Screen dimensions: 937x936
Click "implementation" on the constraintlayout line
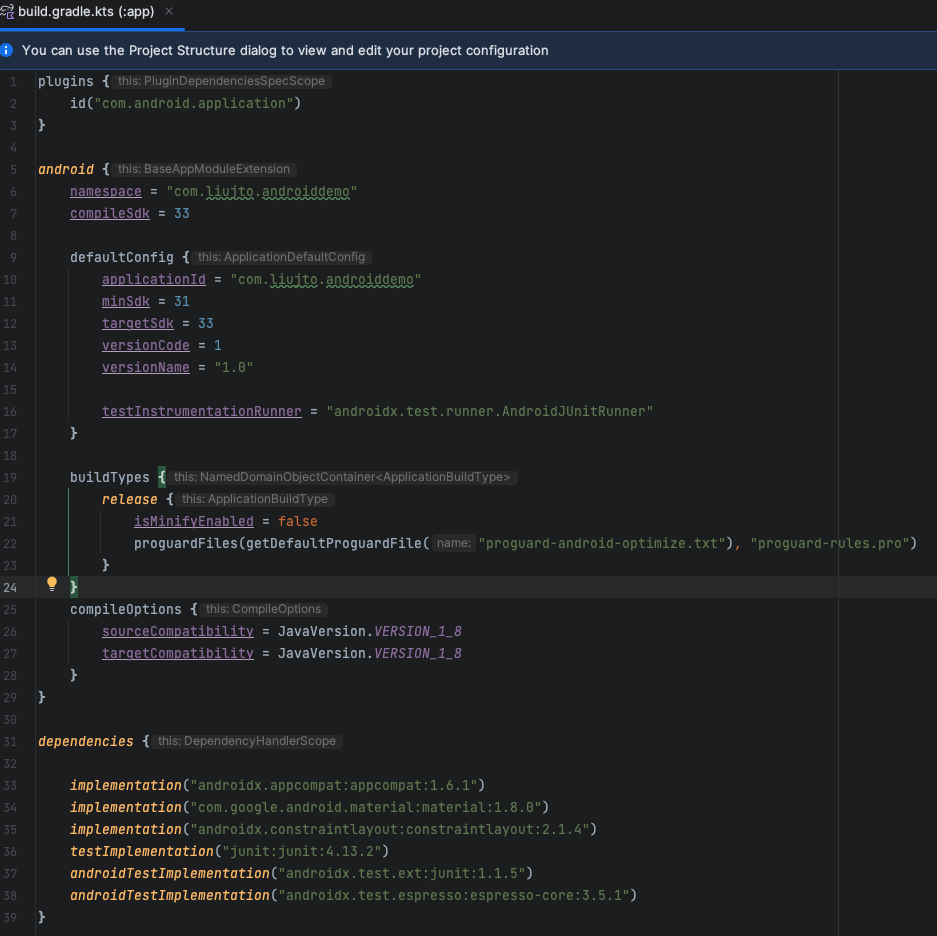click(x=125, y=830)
